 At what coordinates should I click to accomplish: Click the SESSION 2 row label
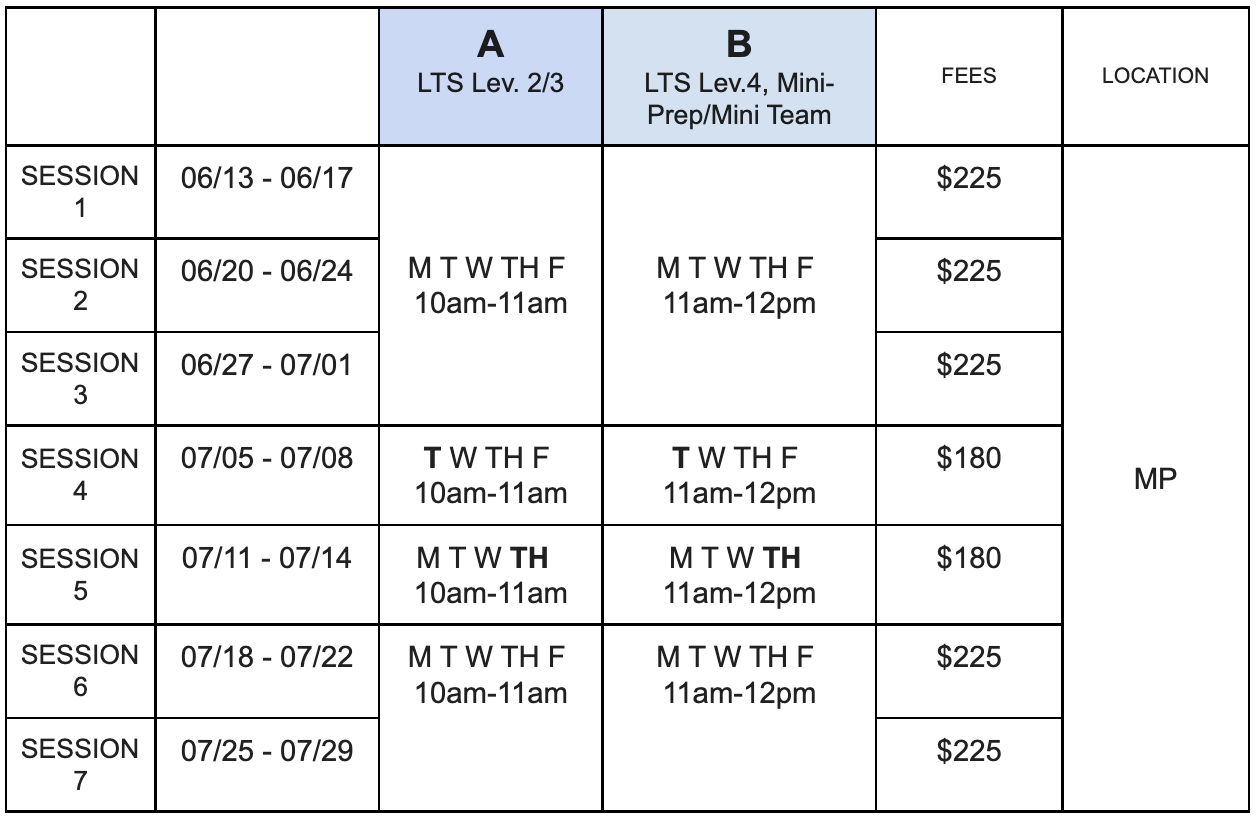click(x=80, y=285)
